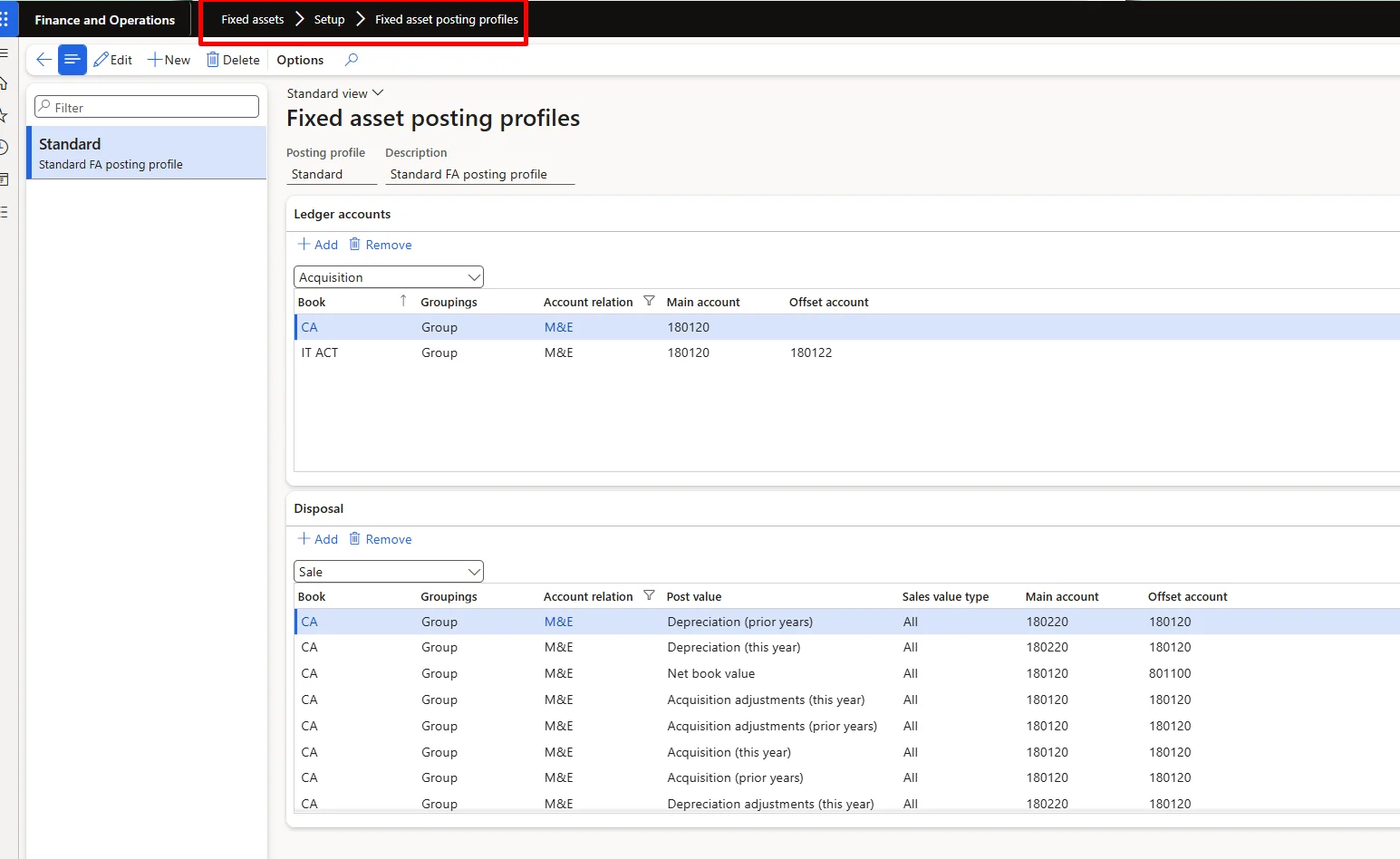
Task: Click Remove under Disposal section
Action: tap(381, 539)
